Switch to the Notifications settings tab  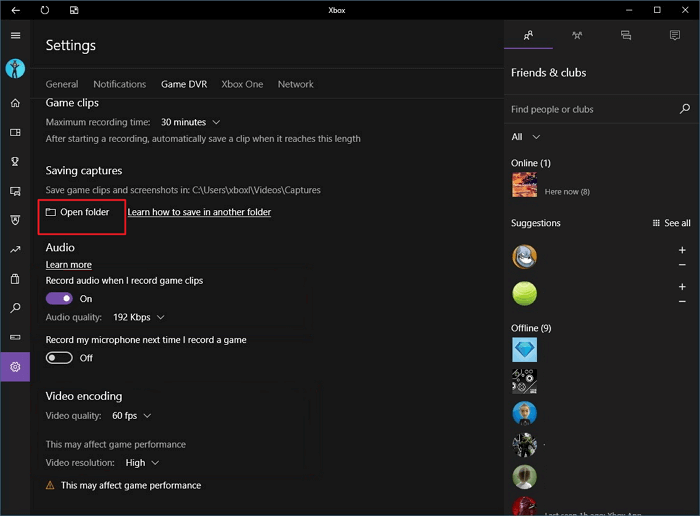click(119, 84)
